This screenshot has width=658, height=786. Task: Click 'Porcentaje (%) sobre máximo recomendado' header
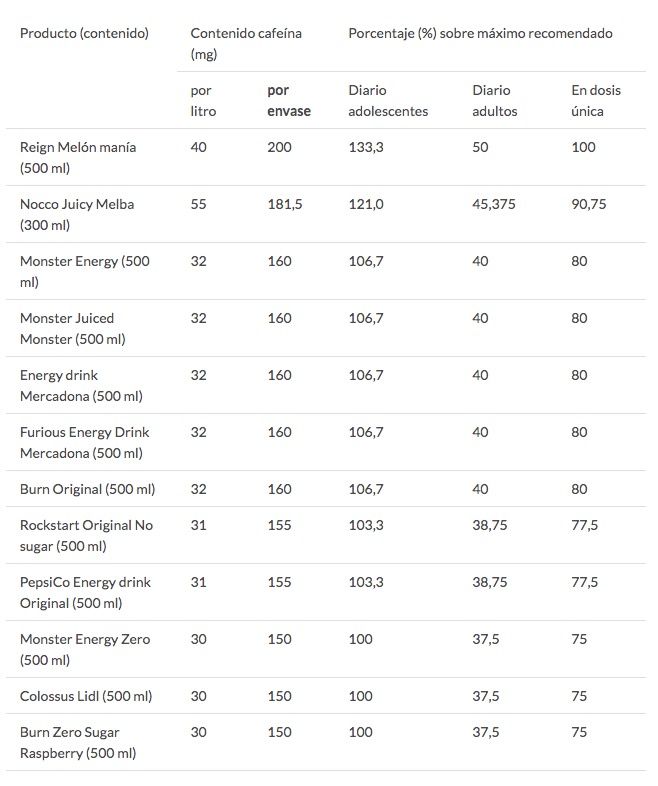point(480,33)
